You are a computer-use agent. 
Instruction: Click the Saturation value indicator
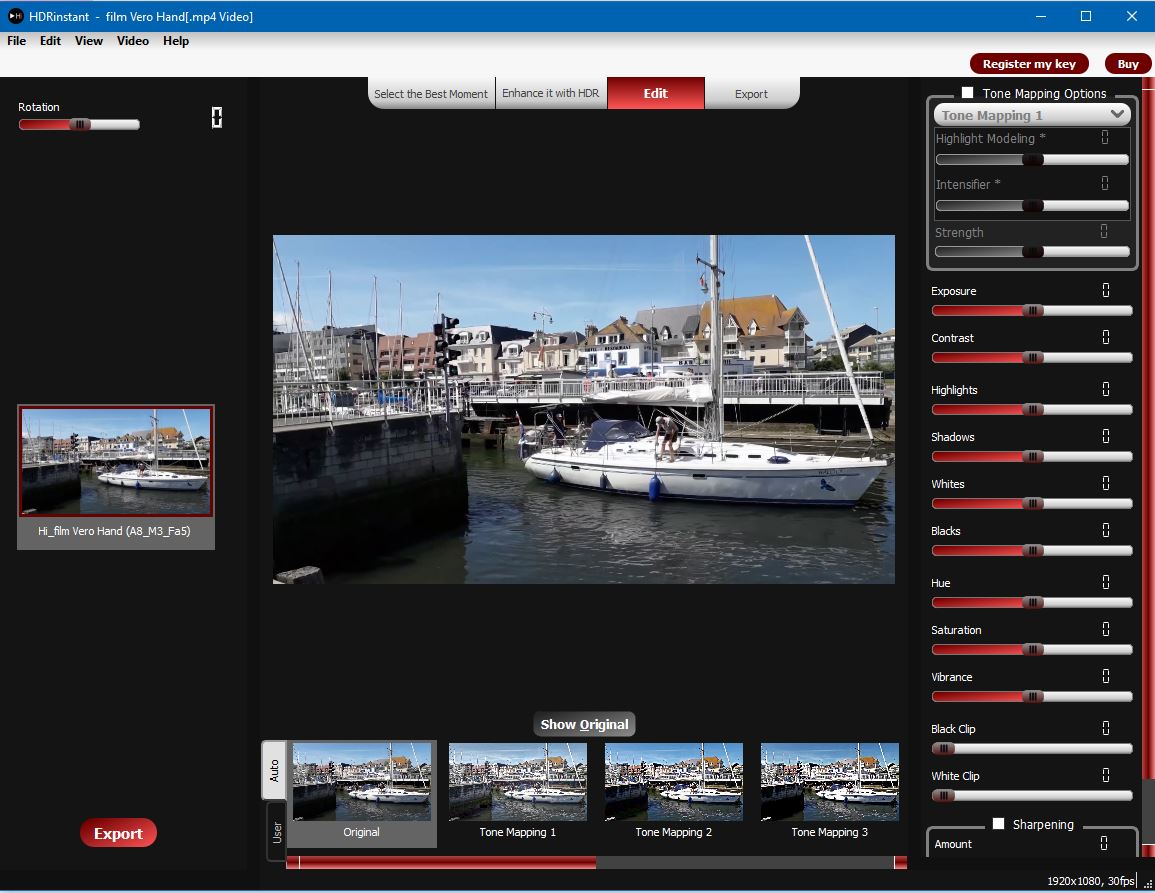[1105, 630]
